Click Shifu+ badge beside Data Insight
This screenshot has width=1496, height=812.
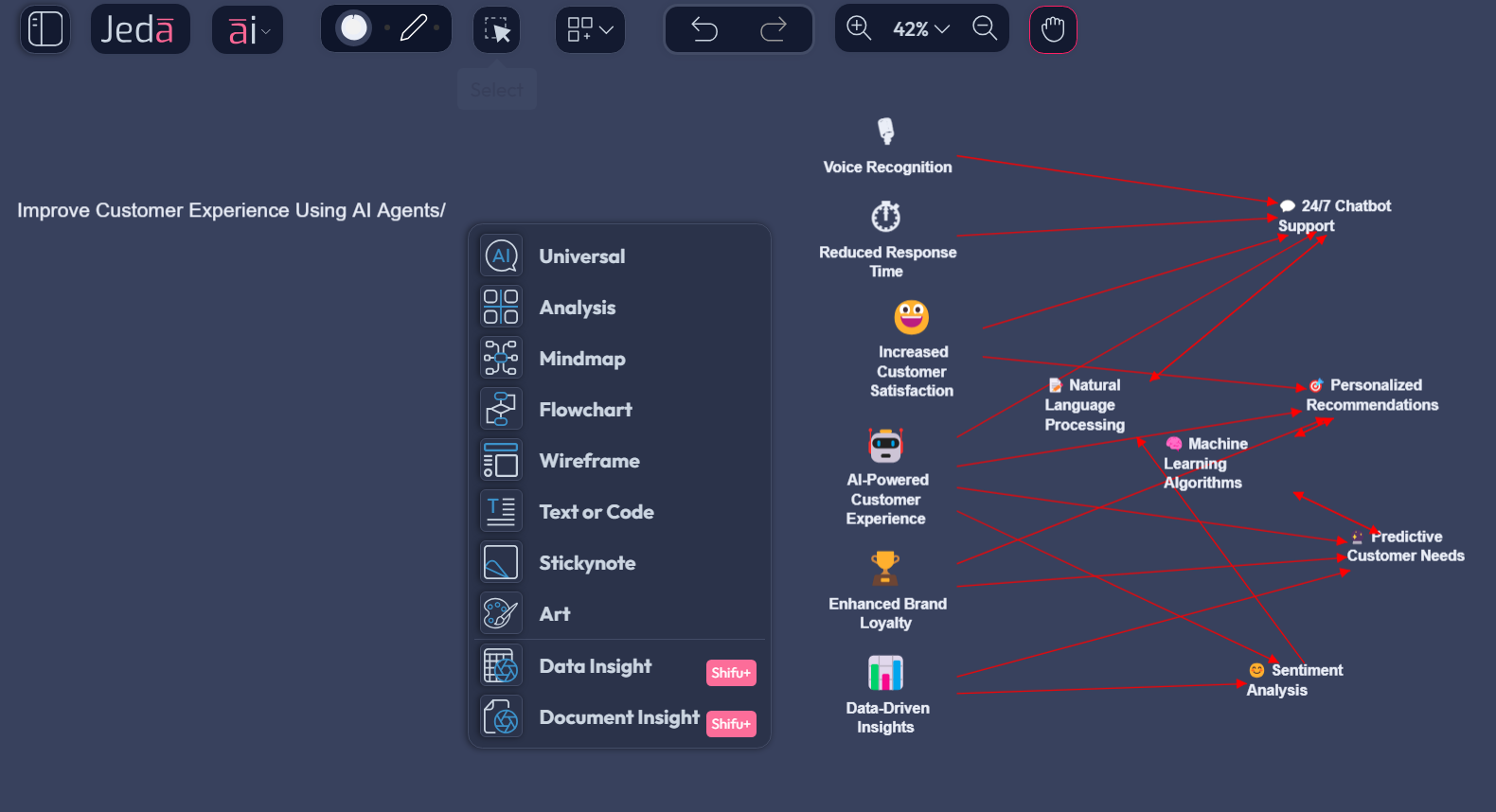[731, 672]
